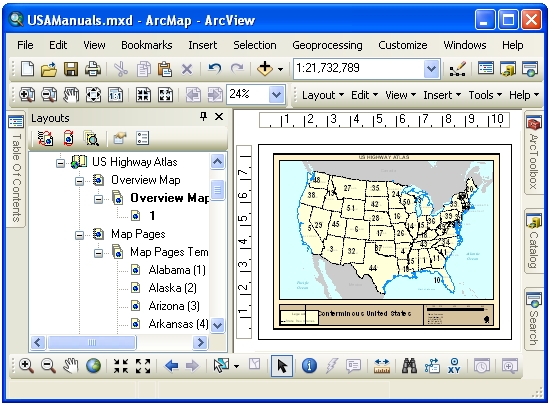Select the Find binoculars tool
The width and height of the screenshot is (550, 405).
[x=409, y=366]
